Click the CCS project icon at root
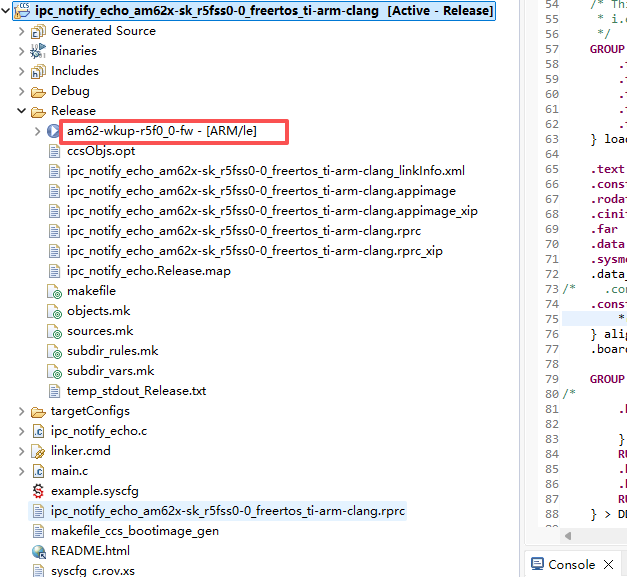Screen dimensions: 627x577 [x=22, y=10]
